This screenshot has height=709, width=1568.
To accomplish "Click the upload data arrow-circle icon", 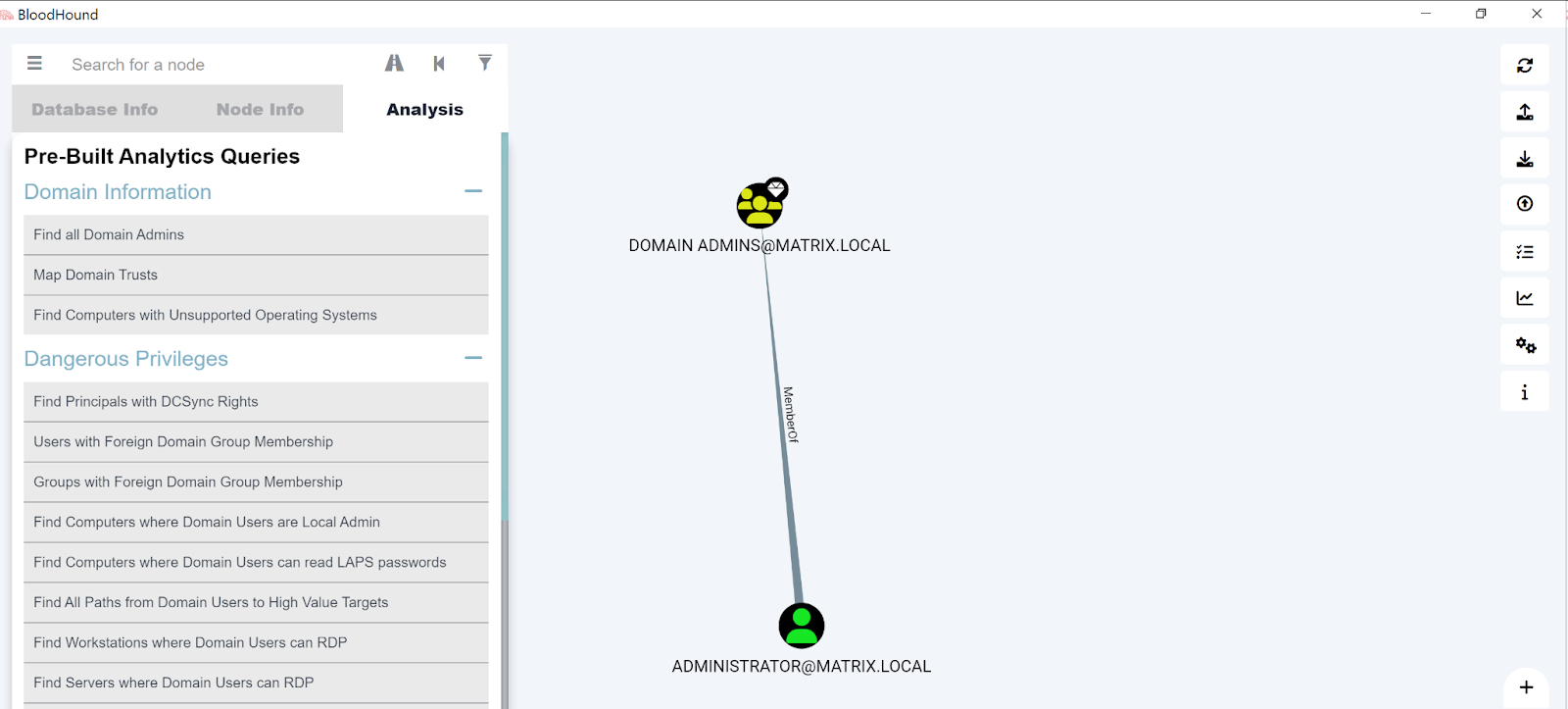I will [x=1525, y=204].
